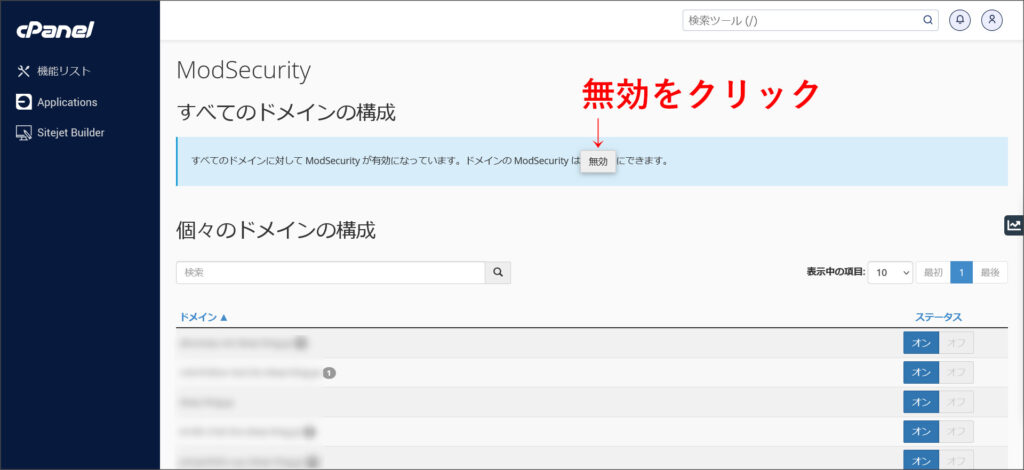
Task: Click the domain search magnifier button
Action: point(498,273)
